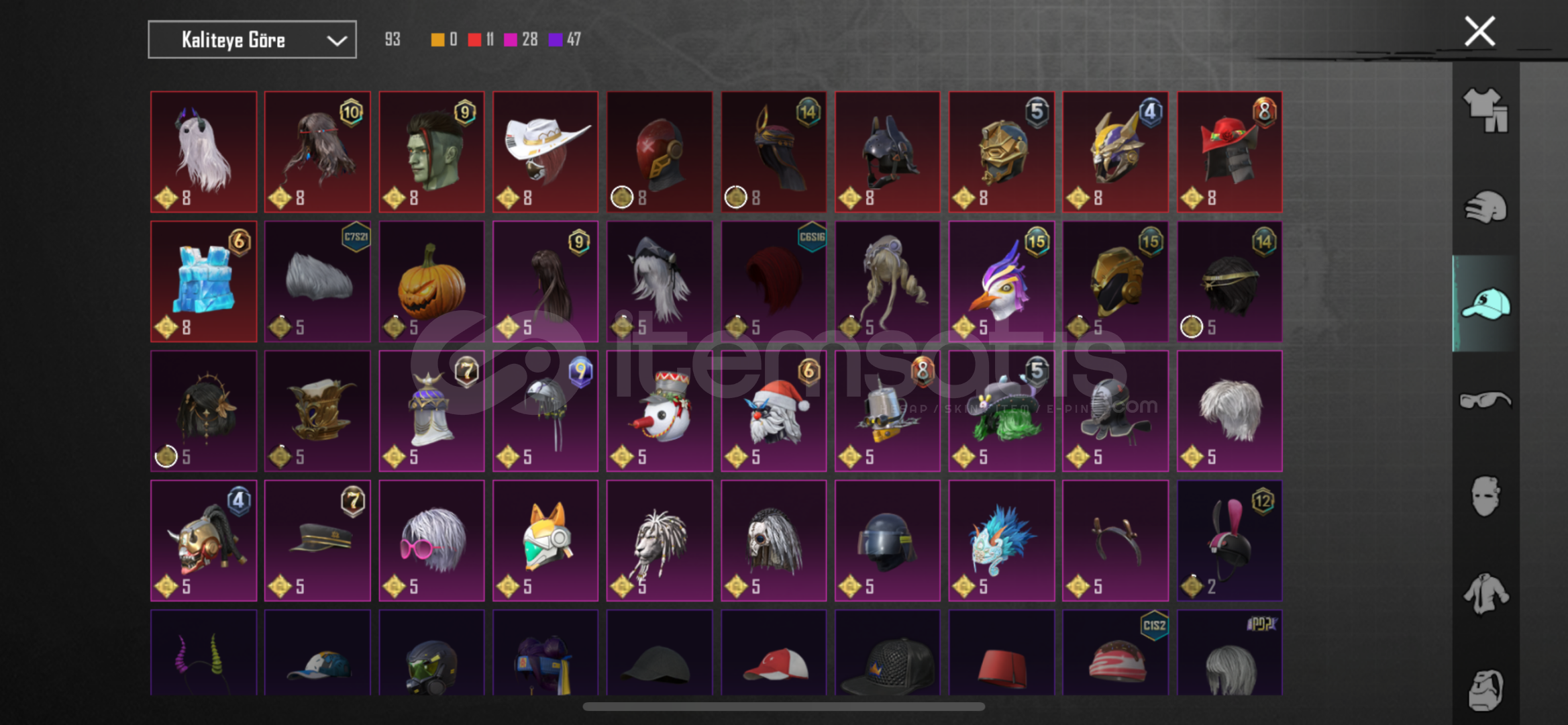This screenshot has height=725, width=1568.
Task: Filter by the purple quality swatch
Action: pos(555,40)
